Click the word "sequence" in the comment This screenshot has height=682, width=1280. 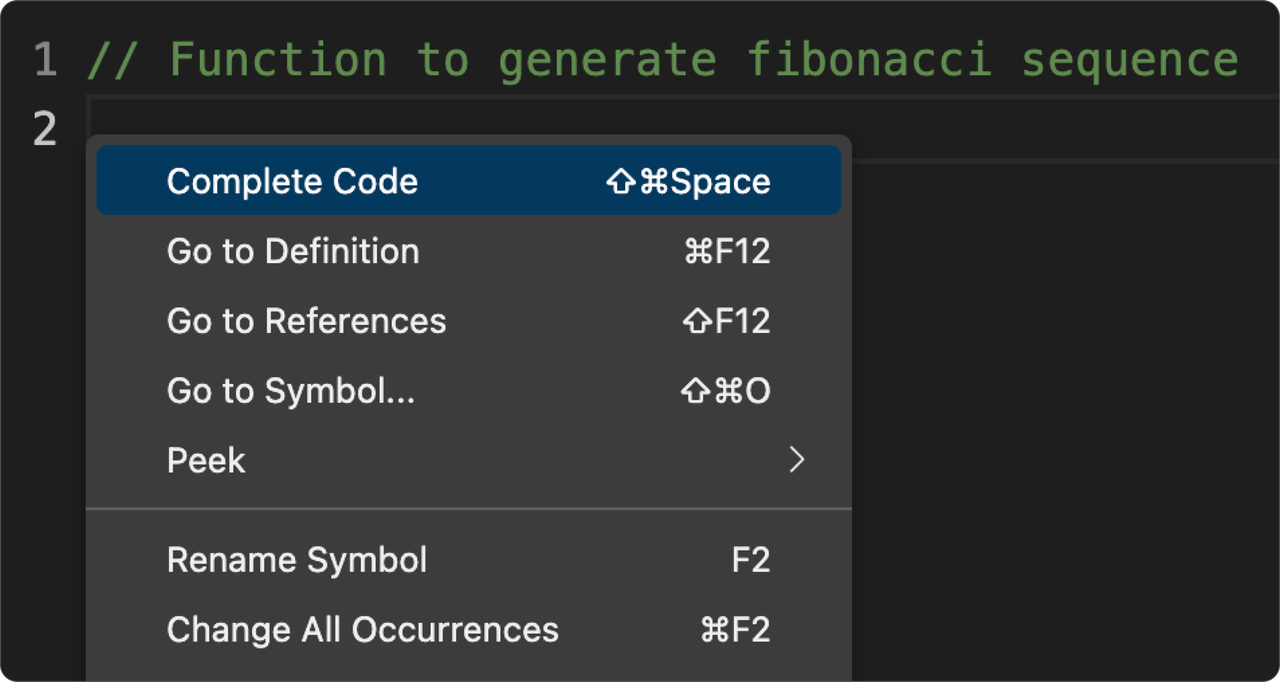pyautogui.click(x=1129, y=61)
